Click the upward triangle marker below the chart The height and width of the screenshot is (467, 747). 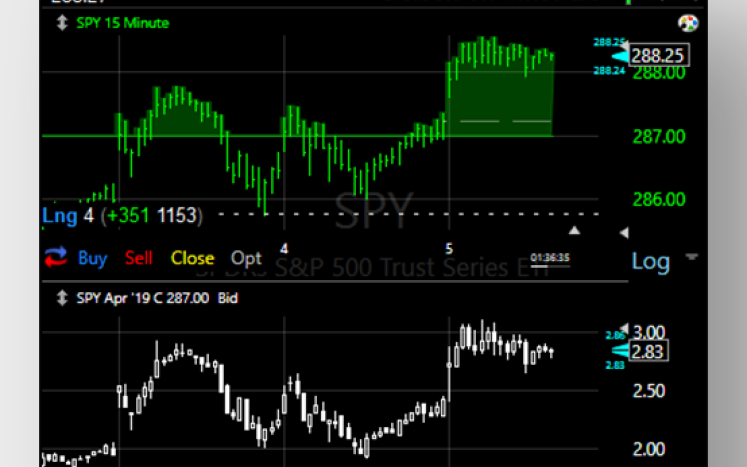(575, 231)
